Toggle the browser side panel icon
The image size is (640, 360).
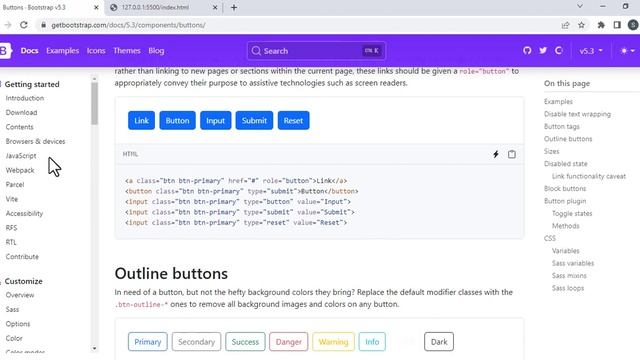(x=617, y=25)
